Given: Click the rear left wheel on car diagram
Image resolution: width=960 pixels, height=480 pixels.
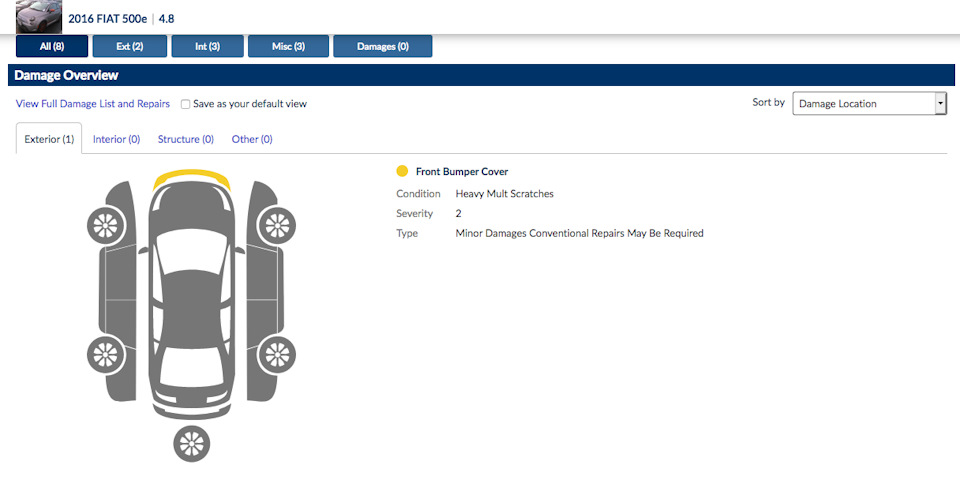Looking at the screenshot, I should pyautogui.click(x=105, y=354).
